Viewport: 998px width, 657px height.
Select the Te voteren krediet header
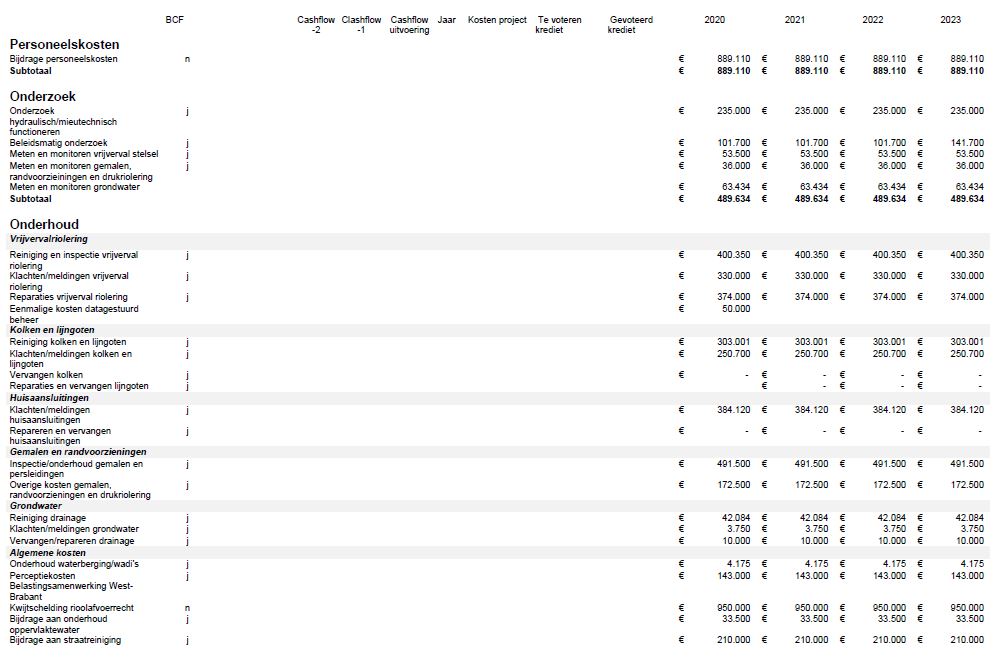(x=558, y=25)
